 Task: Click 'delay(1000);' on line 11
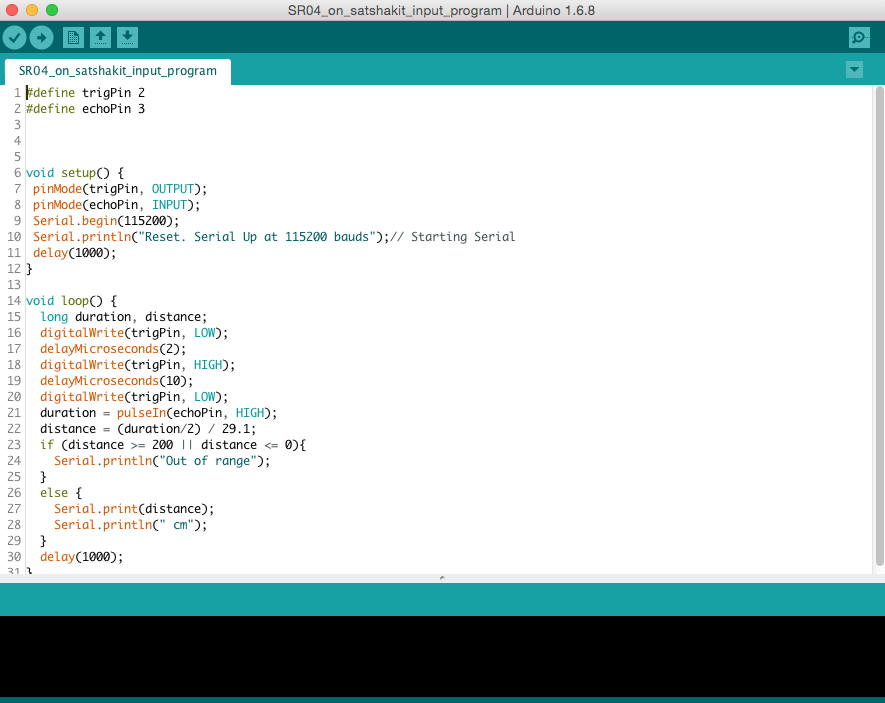tap(75, 253)
